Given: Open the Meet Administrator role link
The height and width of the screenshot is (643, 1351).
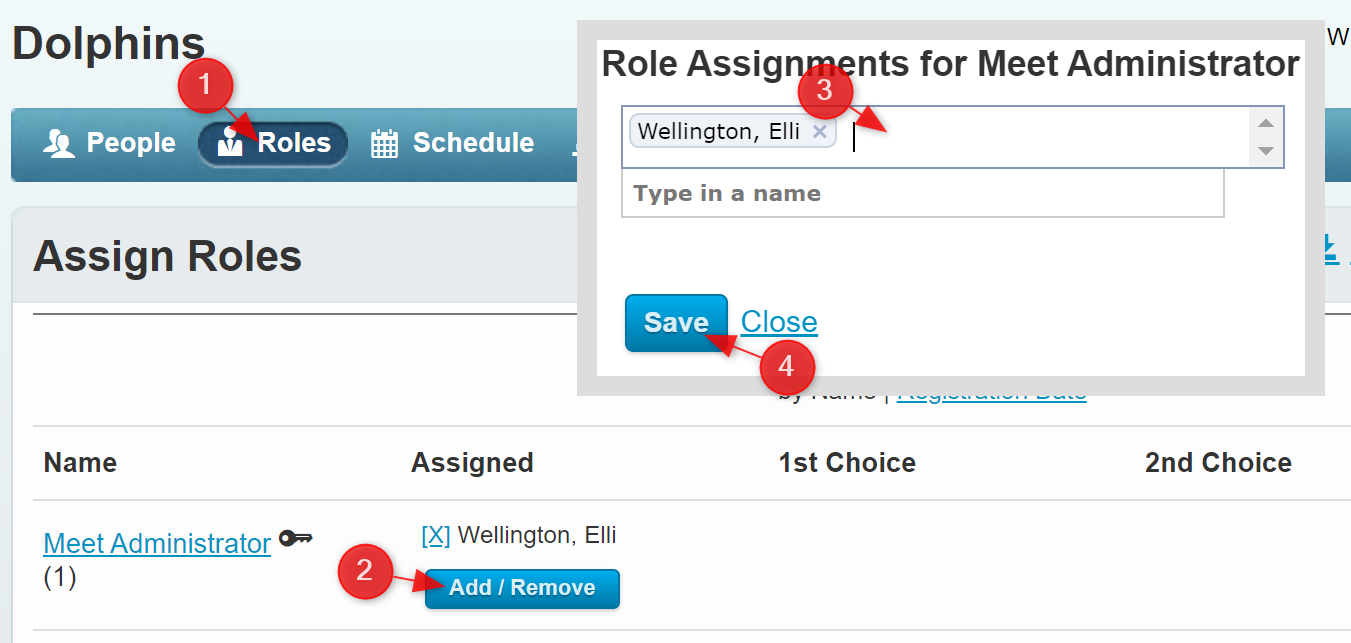Looking at the screenshot, I should pos(157,544).
